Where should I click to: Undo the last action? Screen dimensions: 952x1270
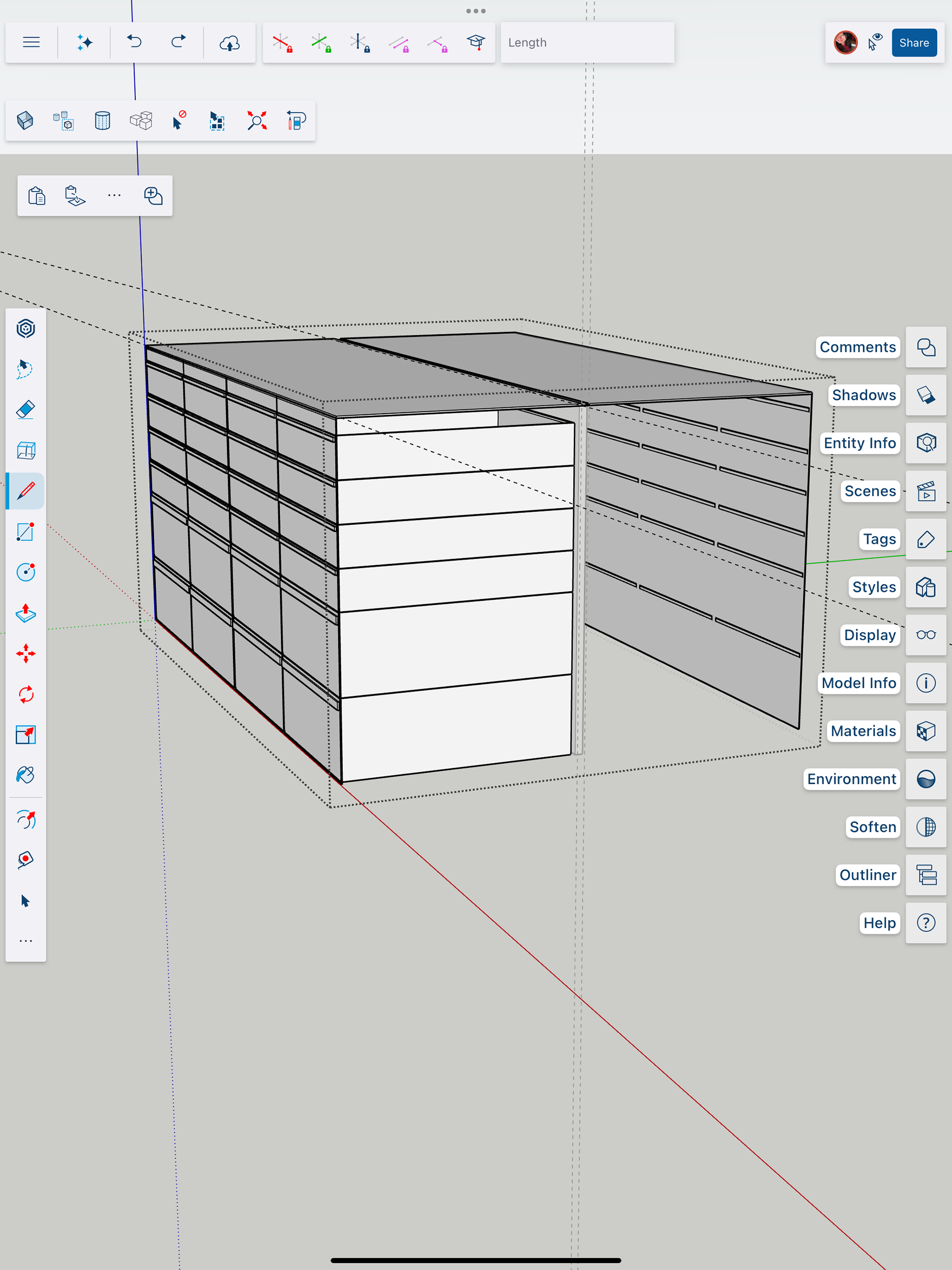click(135, 43)
